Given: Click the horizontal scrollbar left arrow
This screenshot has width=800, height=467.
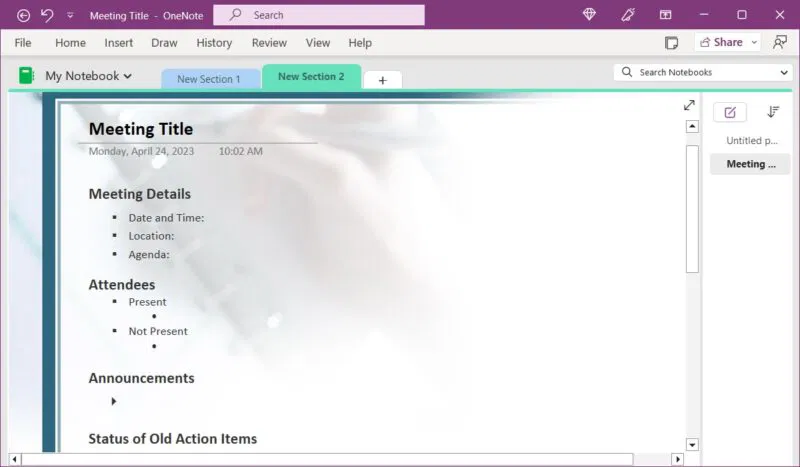Looking at the screenshot, I should 14,459.
